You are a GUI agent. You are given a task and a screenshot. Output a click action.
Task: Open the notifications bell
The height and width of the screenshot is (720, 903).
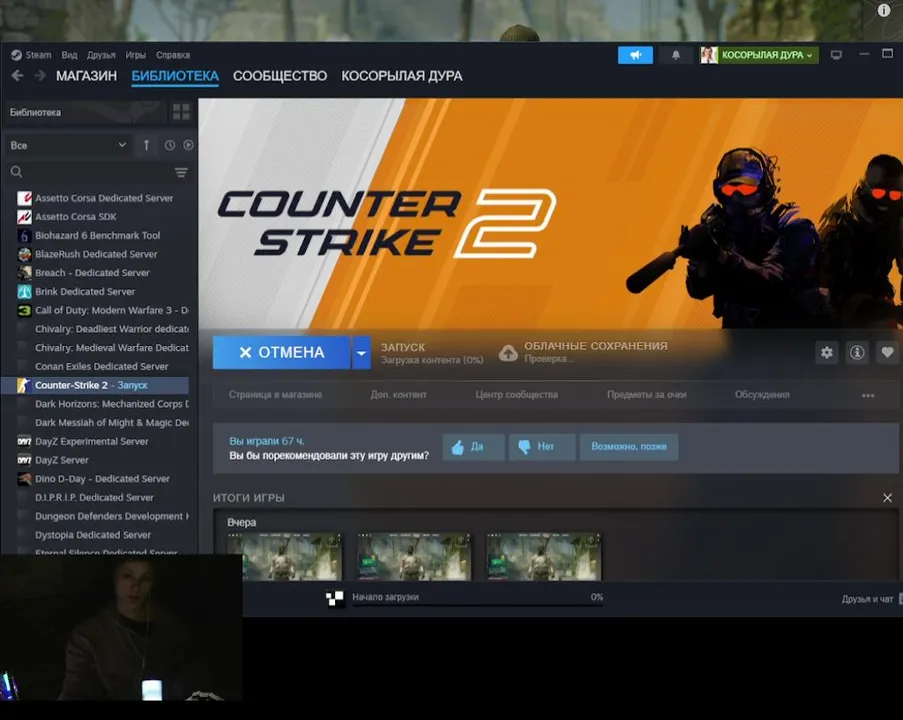point(676,55)
